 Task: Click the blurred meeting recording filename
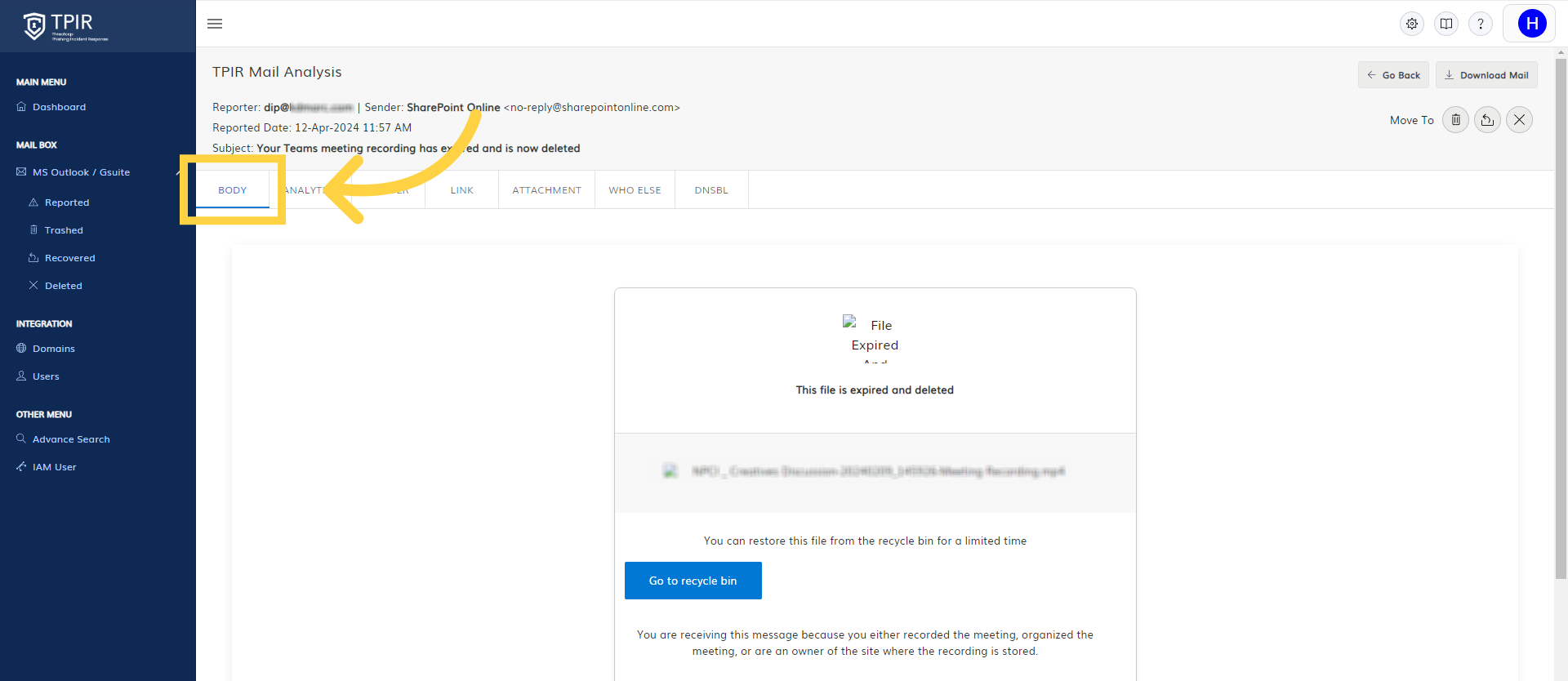pyautogui.click(x=878, y=471)
